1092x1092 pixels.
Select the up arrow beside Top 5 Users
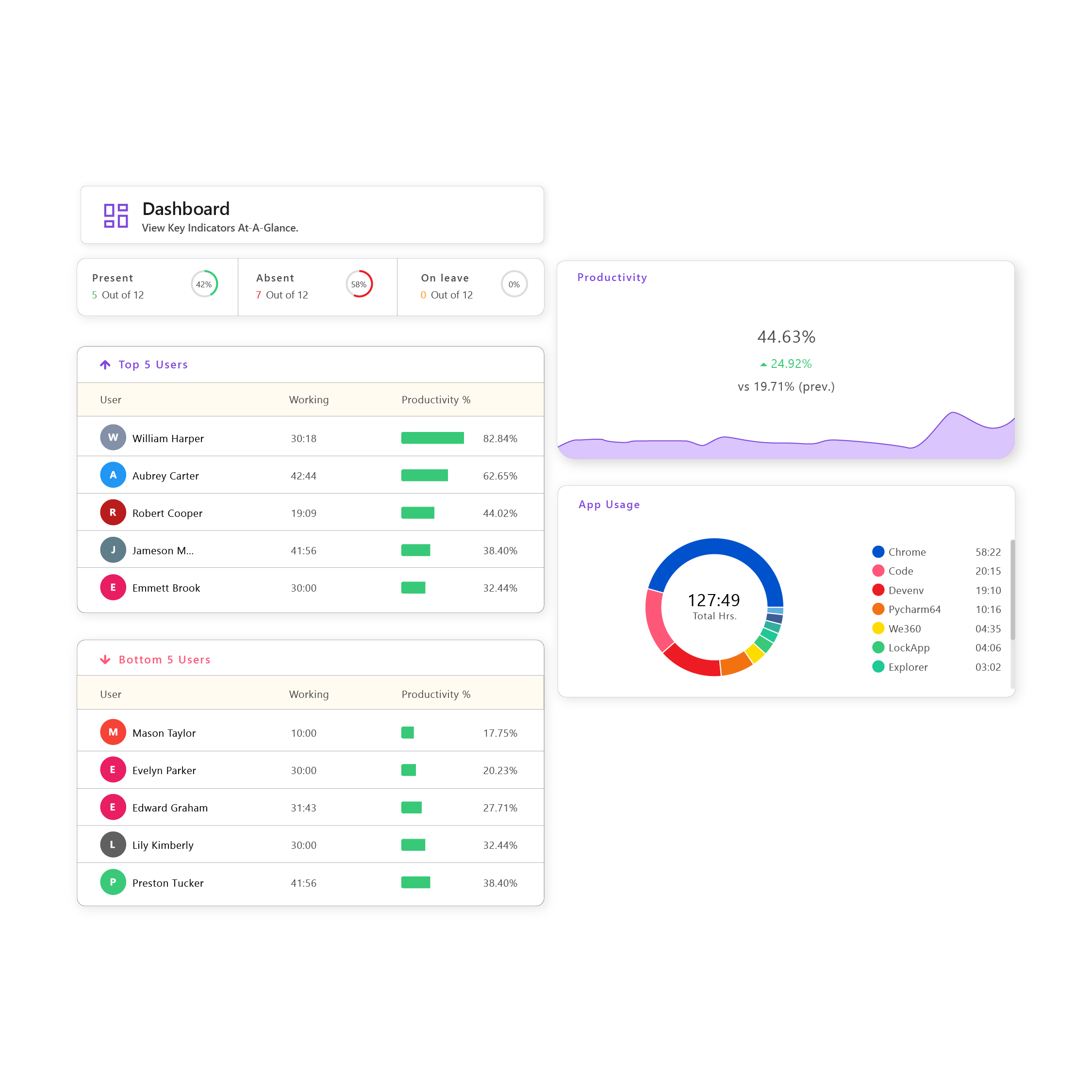pyautogui.click(x=105, y=364)
